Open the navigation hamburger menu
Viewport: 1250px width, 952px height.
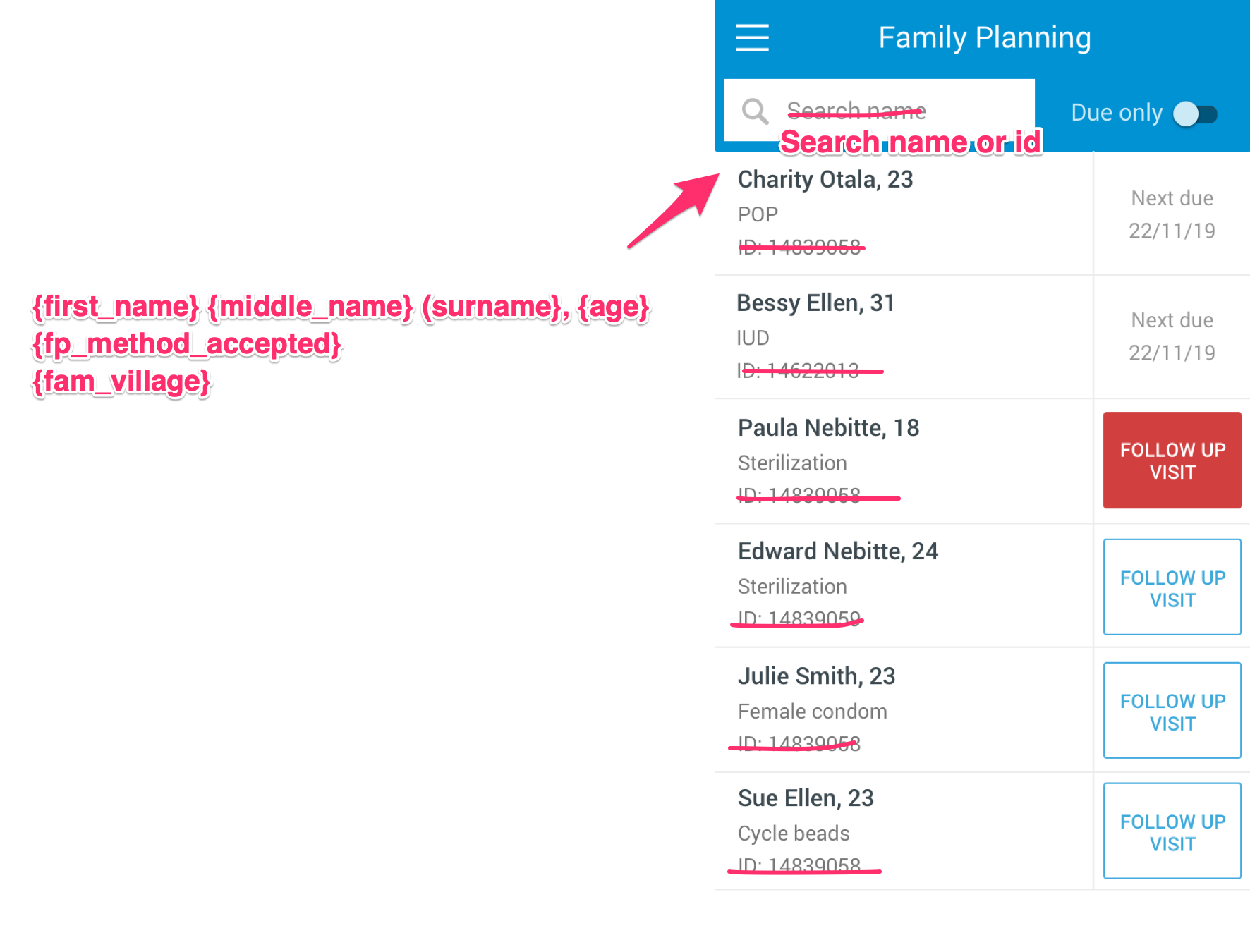(752, 38)
